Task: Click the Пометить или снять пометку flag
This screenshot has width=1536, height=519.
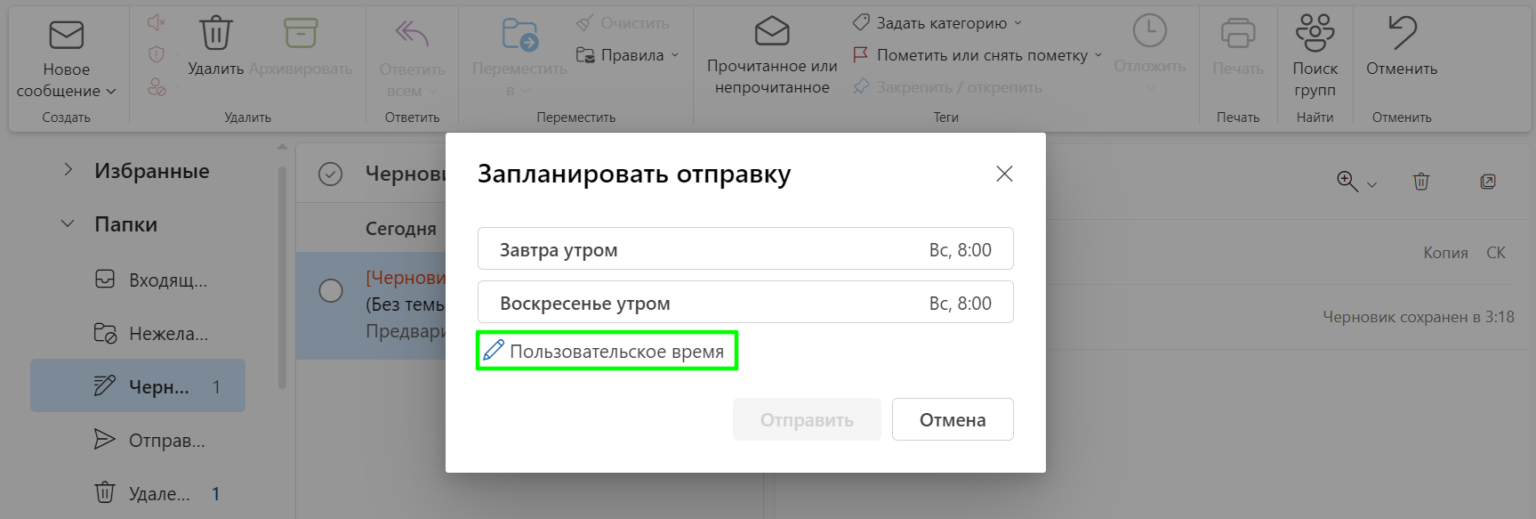Action: tap(860, 55)
